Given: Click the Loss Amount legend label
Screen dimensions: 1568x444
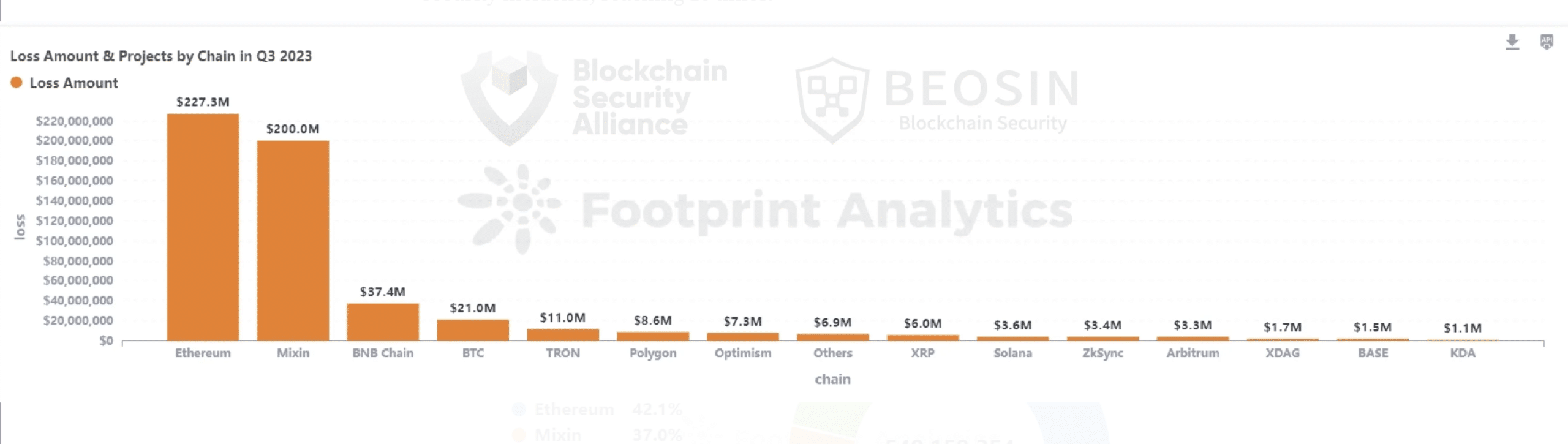Looking at the screenshot, I should pos(73,83).
